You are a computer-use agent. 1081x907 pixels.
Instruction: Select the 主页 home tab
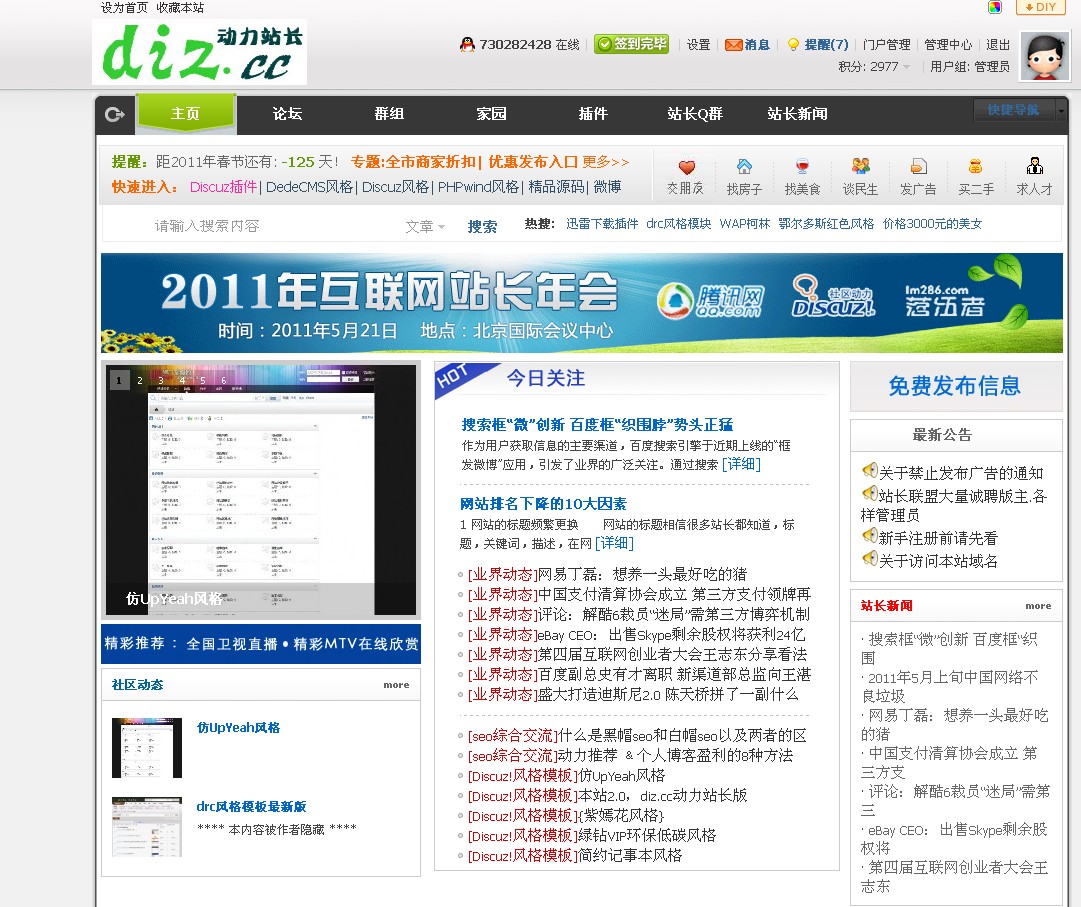click(185, 114)
